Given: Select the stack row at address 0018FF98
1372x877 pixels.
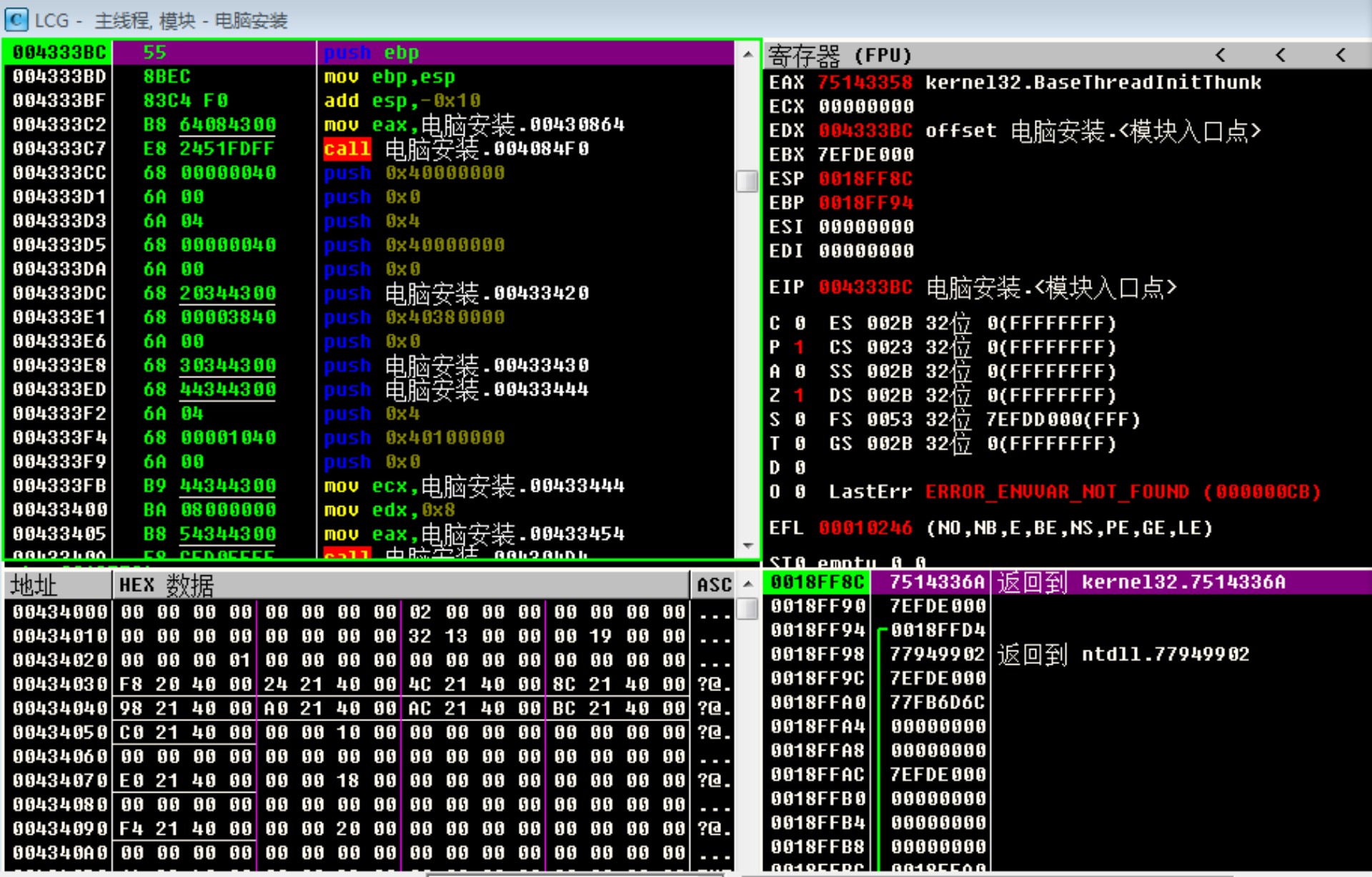Looking at the screenshot, I should coord(817,654).
